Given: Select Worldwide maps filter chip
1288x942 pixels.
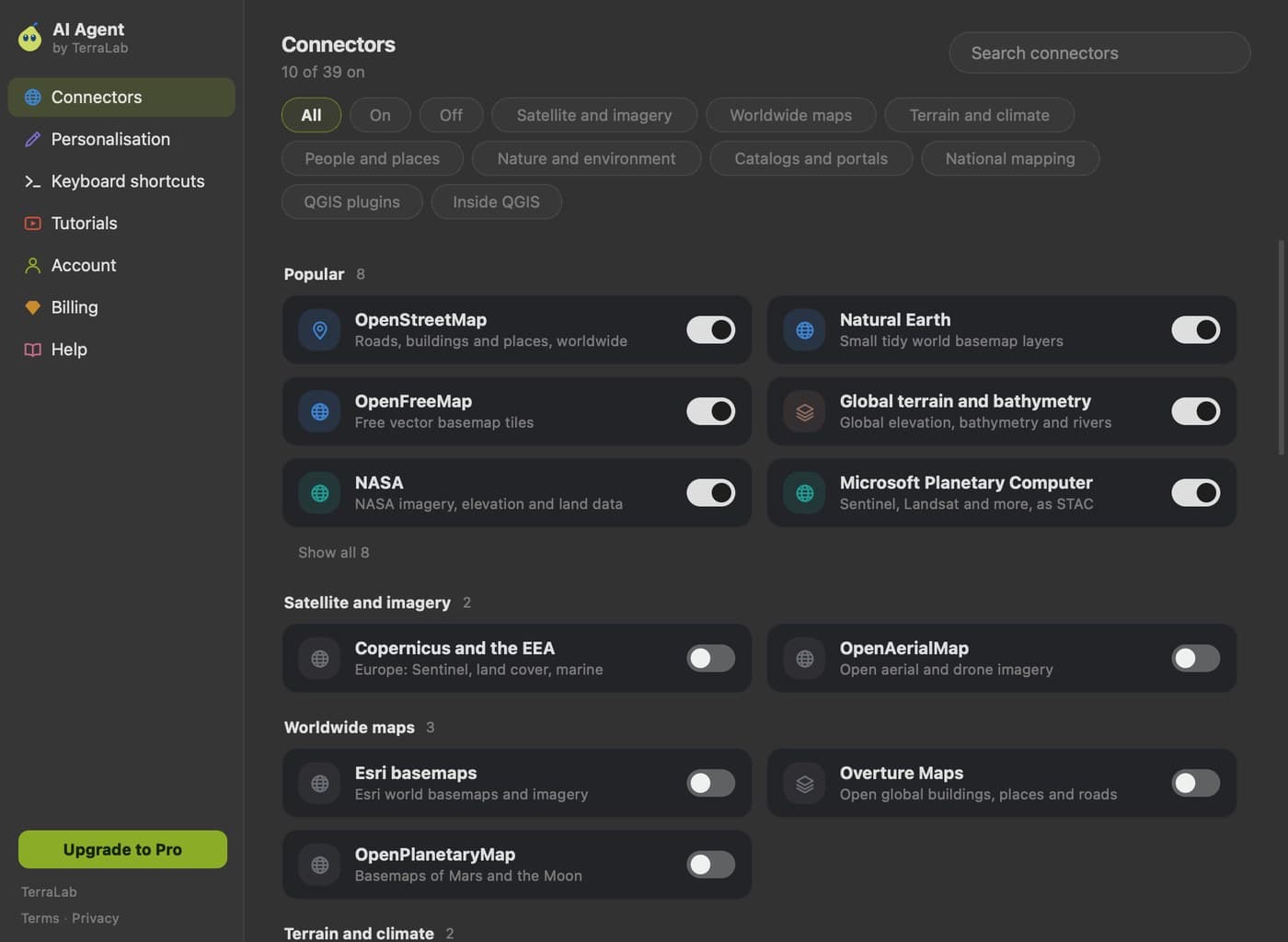Looking at the screenshot, I should (791, 115).
